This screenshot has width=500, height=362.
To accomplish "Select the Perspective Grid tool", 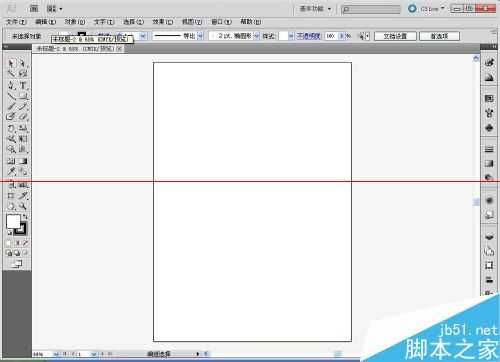I will click(23, 149).
